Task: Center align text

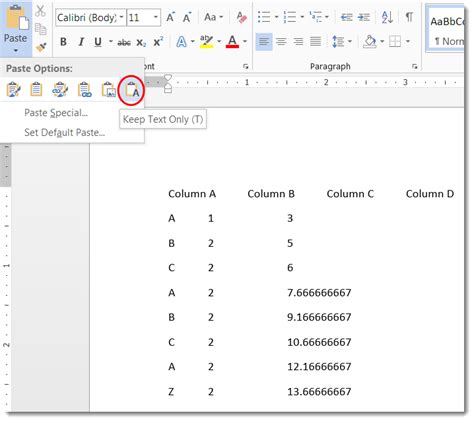Action: 281,42
